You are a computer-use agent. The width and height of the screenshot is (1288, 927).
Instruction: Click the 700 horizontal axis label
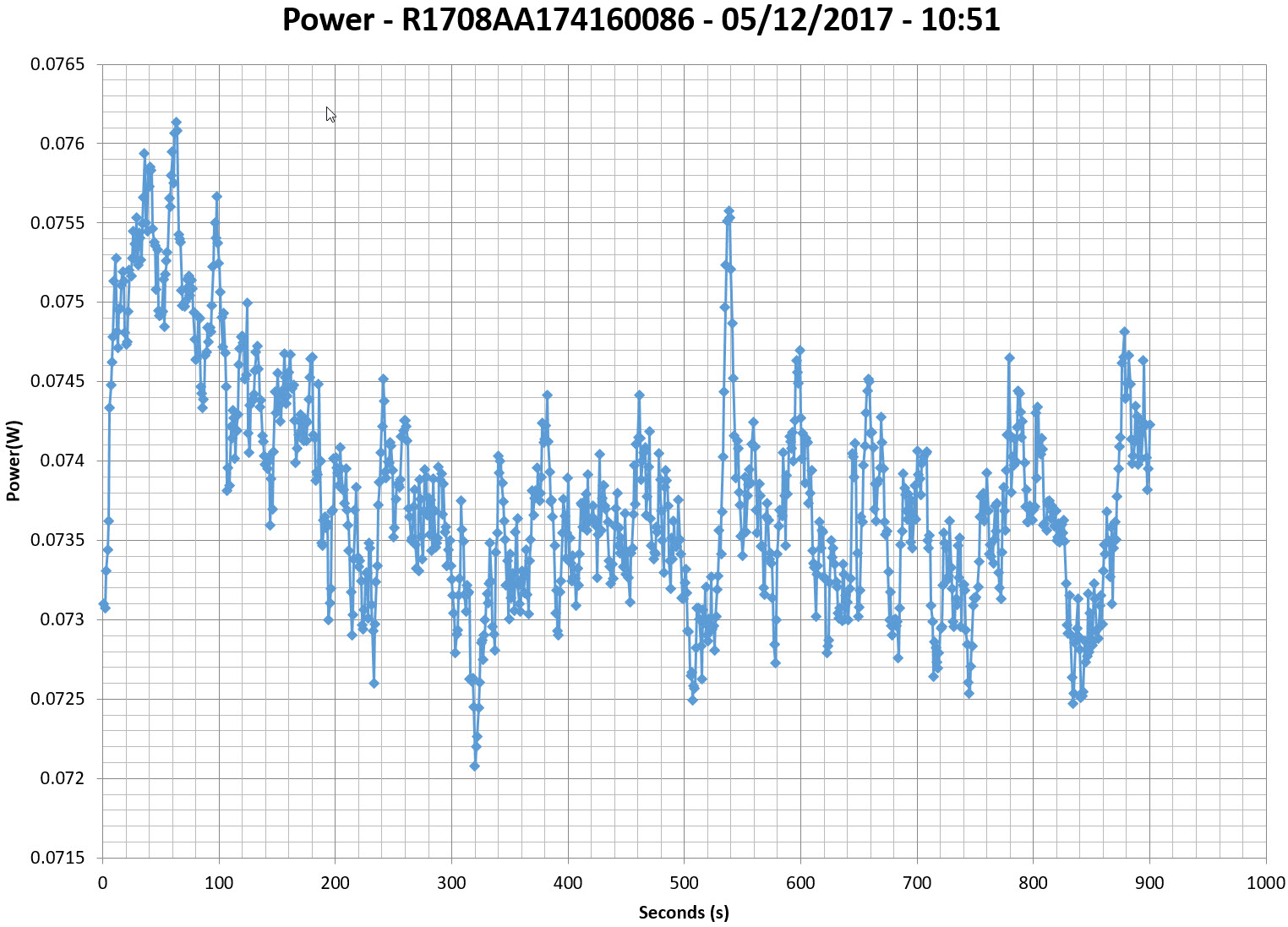pos(917,884)
